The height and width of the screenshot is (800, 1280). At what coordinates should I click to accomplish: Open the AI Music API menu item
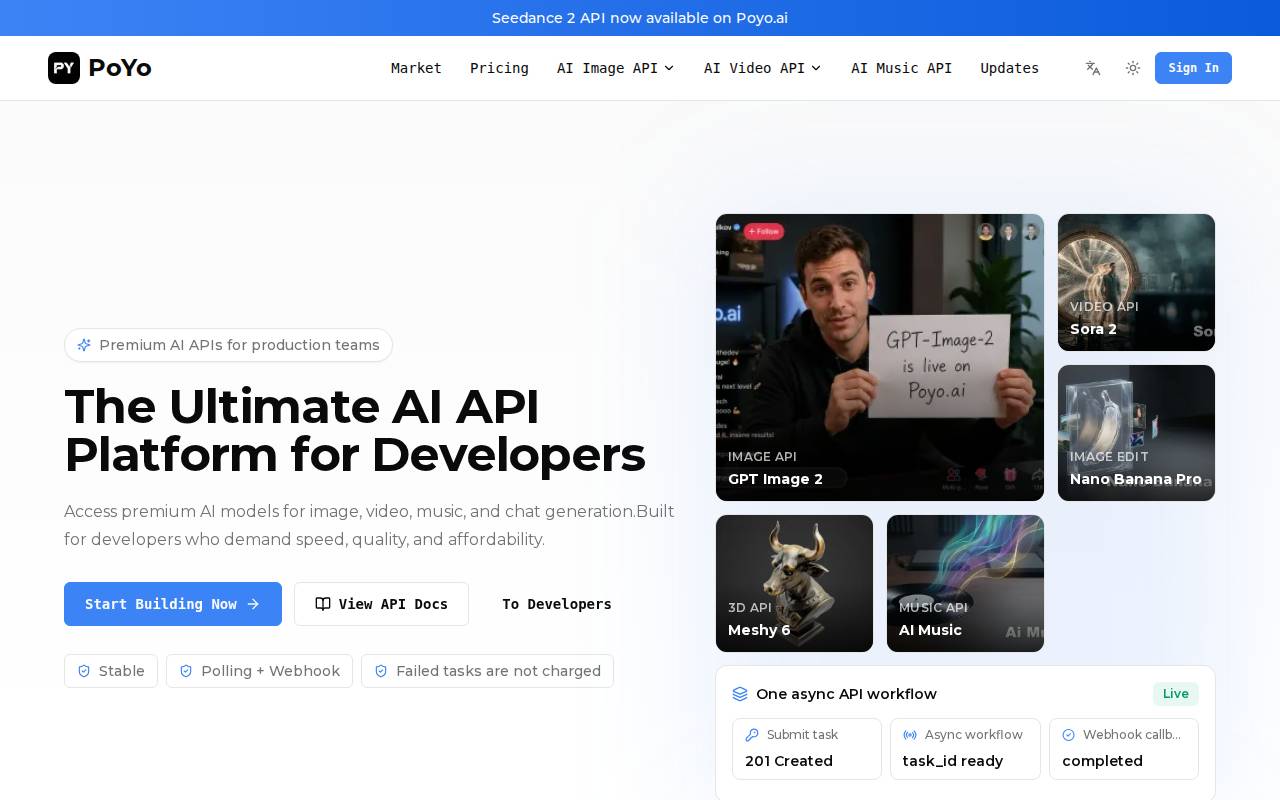click(x=901, y=68)
